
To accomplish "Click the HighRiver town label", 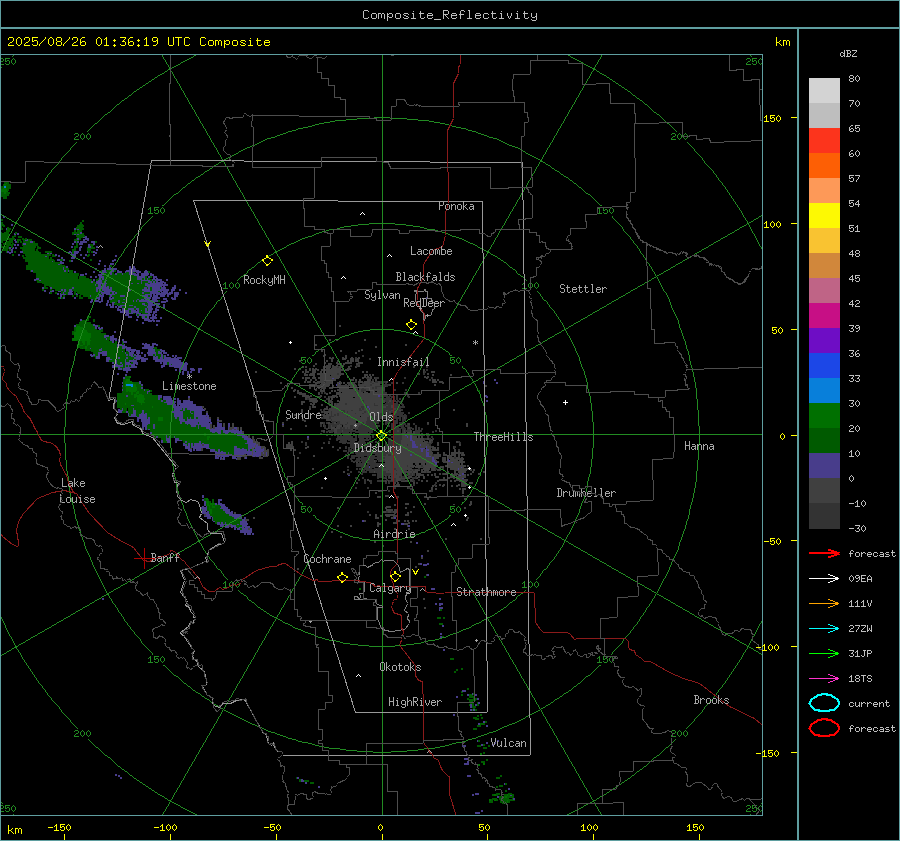I will pos(415,702).
